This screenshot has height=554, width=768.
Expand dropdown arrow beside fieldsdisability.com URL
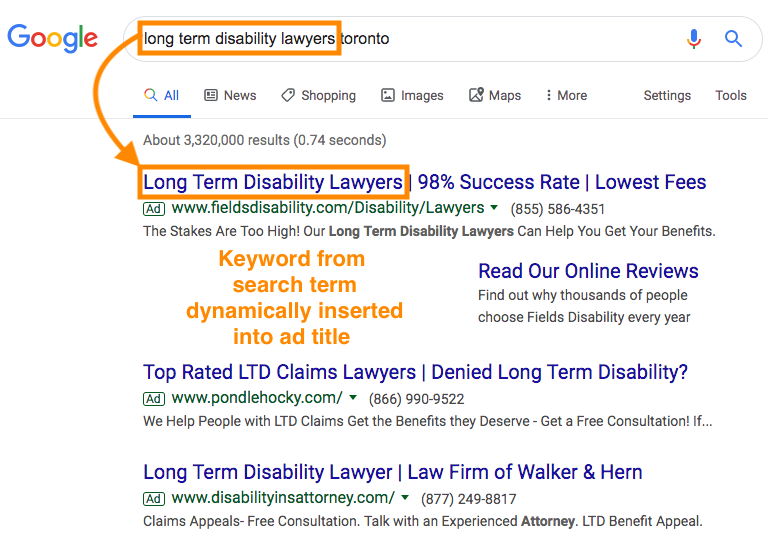[x=494, y=208]
